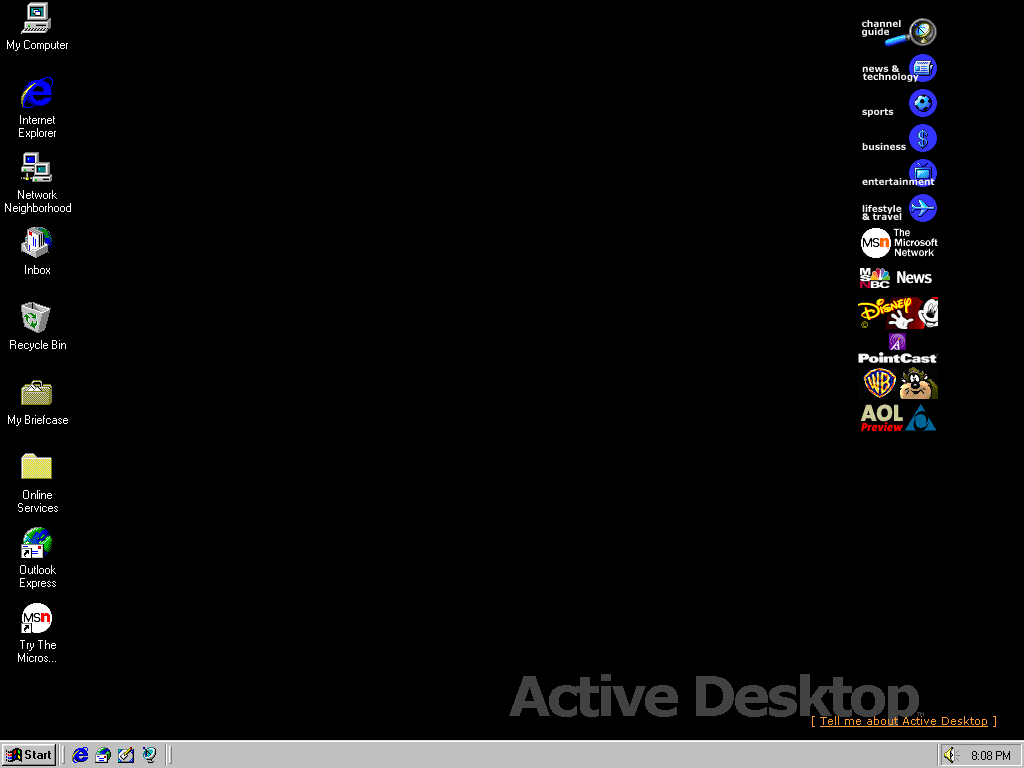Click the 8:08 PM system clock
Image resolution: width=1024 pixels, height=768 pixels.
coord(991,756)
